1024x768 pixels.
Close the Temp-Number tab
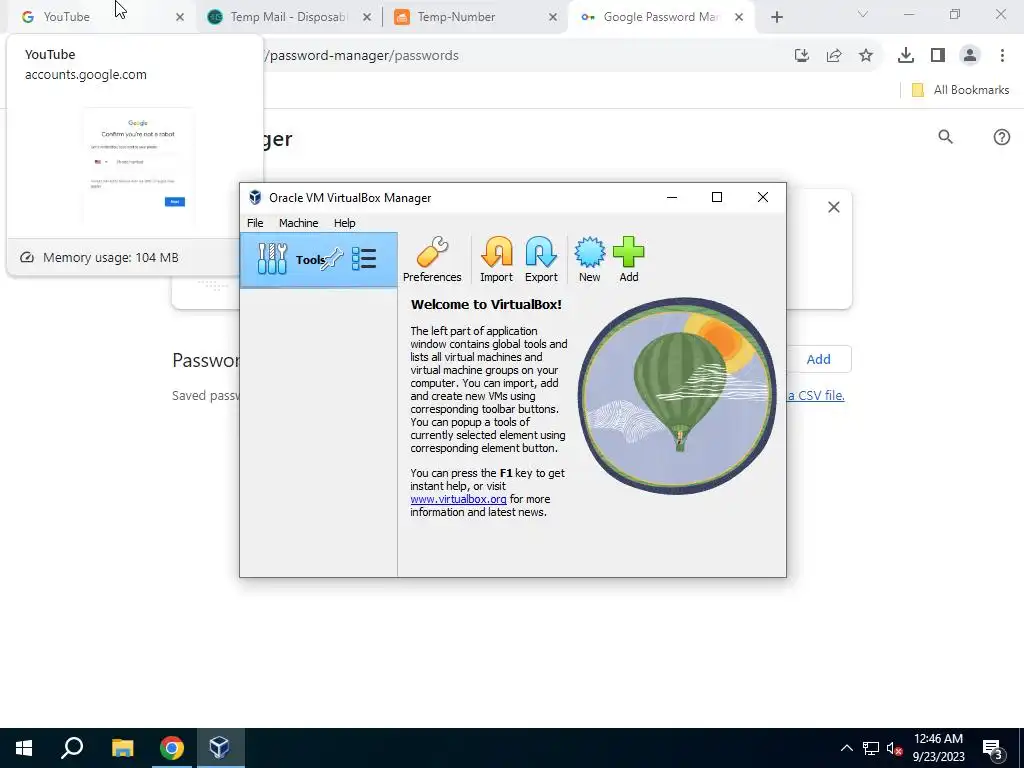(x=553, y=17)
